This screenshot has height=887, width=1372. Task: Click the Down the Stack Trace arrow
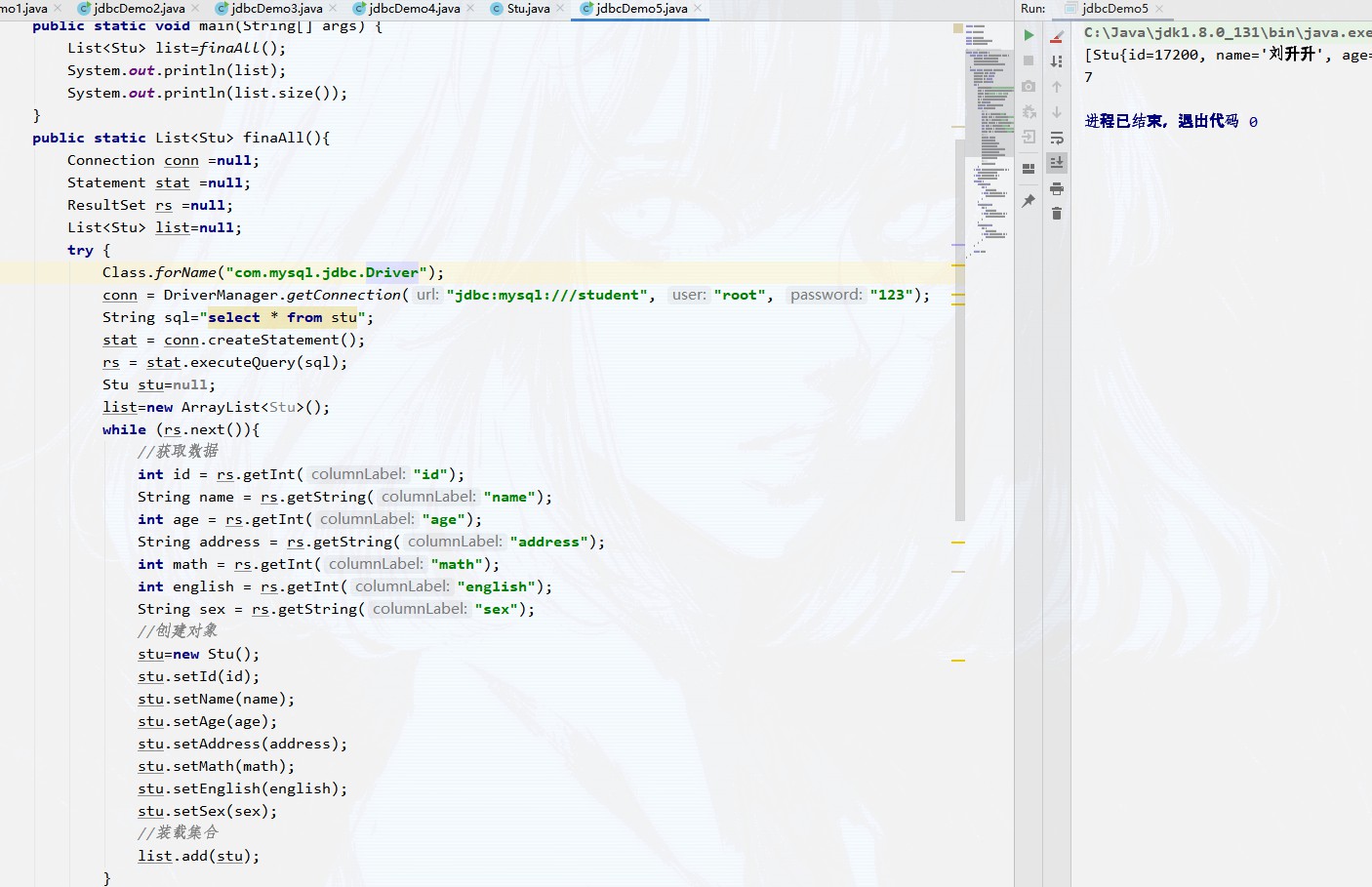point(1057,112)
